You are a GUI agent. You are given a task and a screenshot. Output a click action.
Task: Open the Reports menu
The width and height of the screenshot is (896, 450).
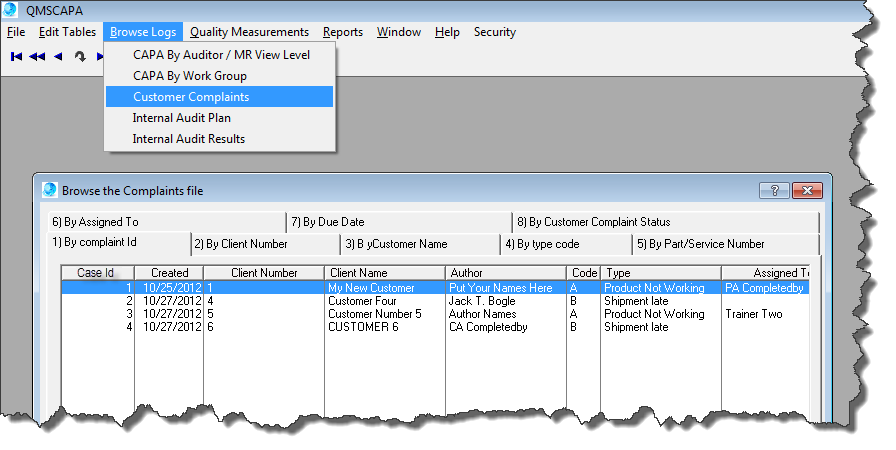(343, 32)
